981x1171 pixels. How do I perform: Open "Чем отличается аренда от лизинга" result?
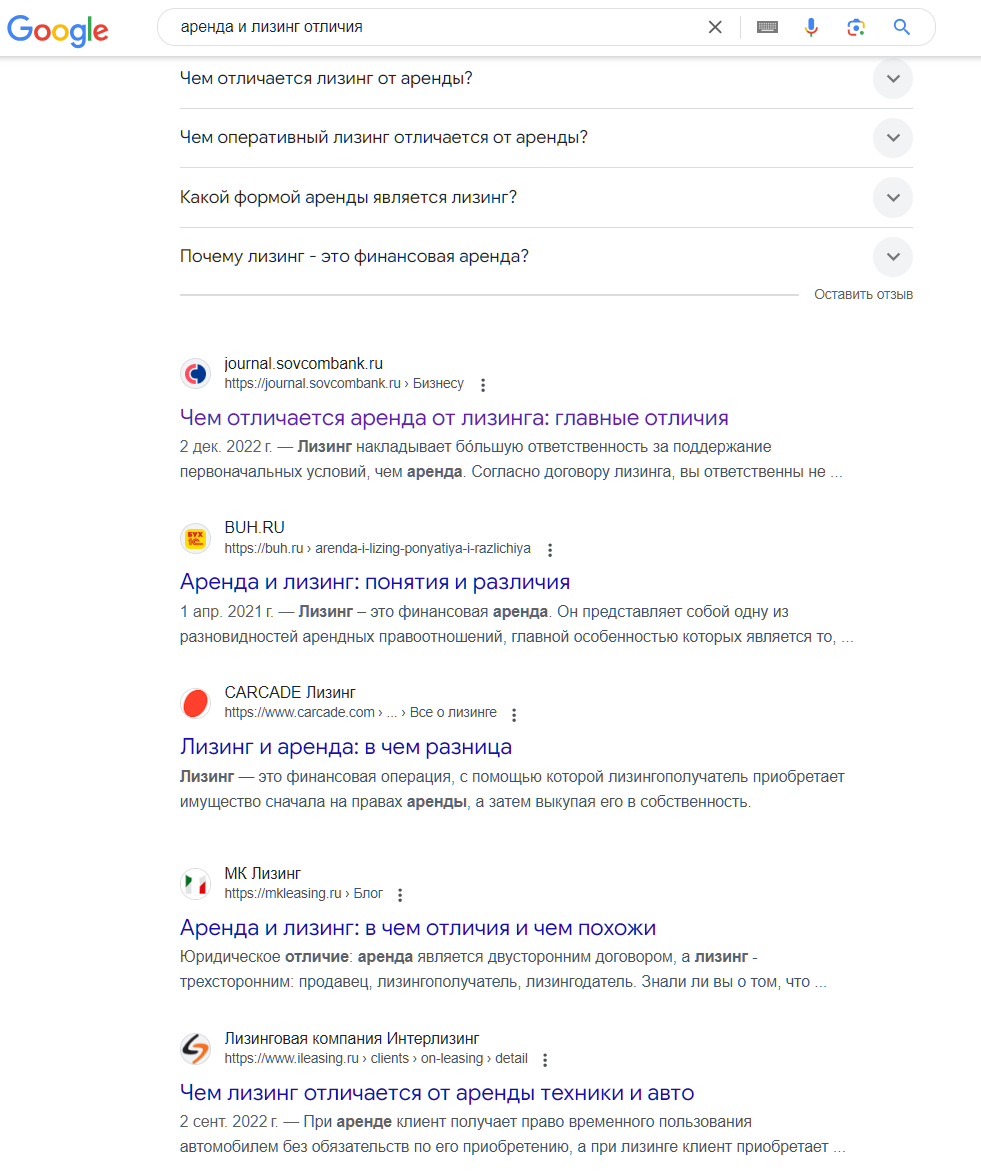point(454,418)
